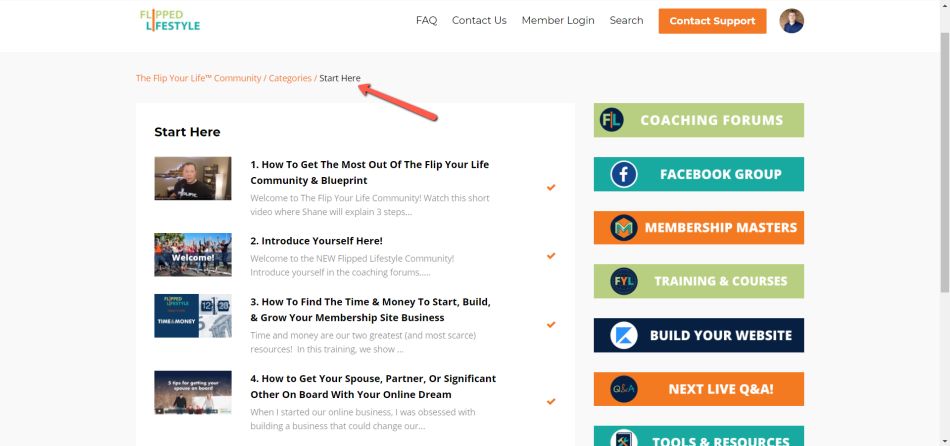Click description 'Time and money are our two greatest'

[363, 342]
